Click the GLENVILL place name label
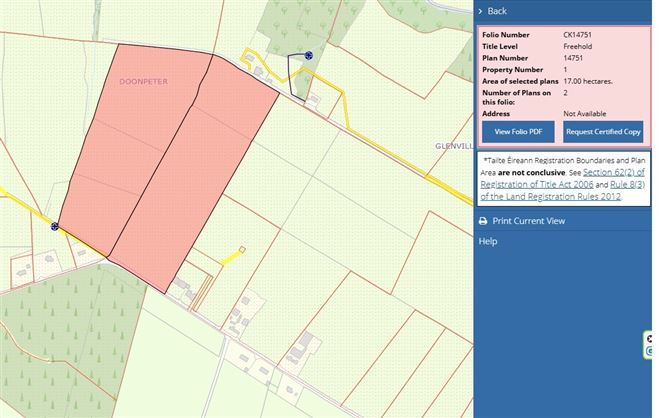The image size is (668, 418). pos(453,145)
